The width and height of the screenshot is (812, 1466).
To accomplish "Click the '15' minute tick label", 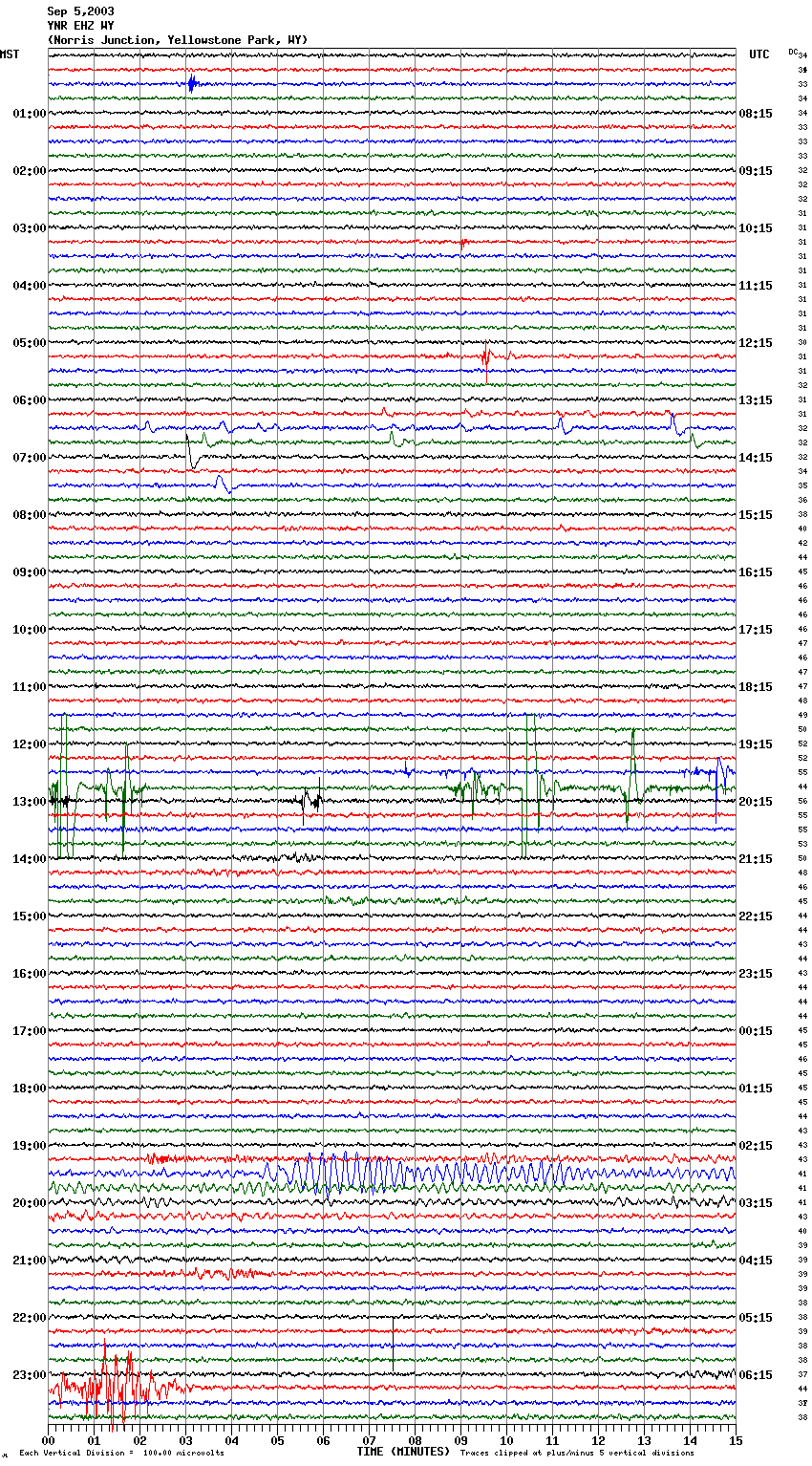I will pyautogui.click(x=736, y=1440).
